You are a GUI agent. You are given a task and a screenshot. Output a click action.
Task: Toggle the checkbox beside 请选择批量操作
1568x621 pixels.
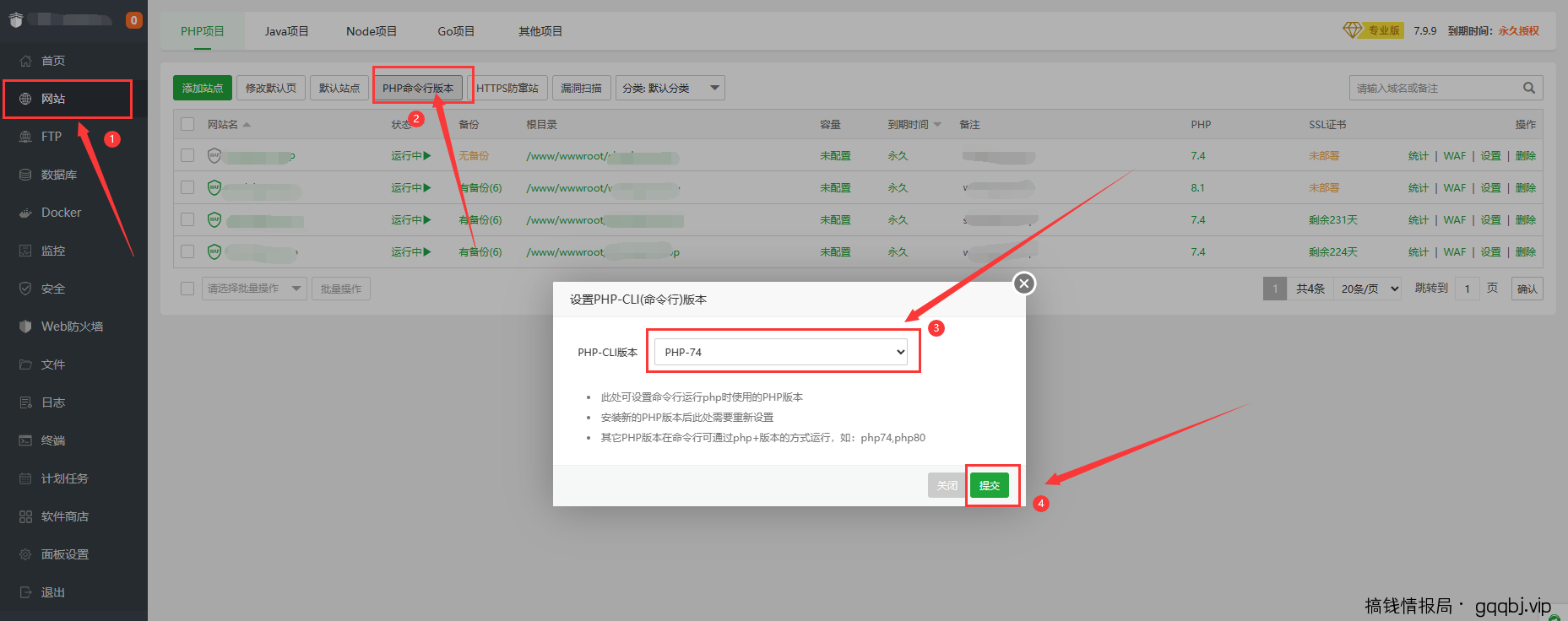pyautogui.click(x=187, y=289)
